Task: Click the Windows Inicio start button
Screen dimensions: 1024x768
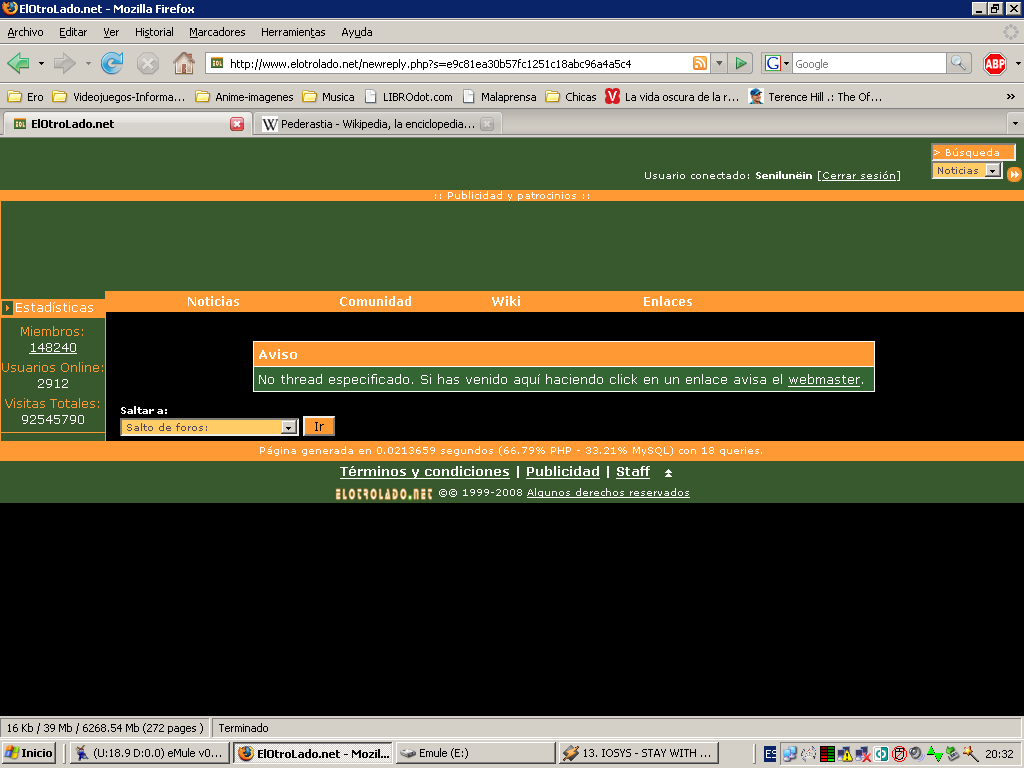Action: coord(29,753)
